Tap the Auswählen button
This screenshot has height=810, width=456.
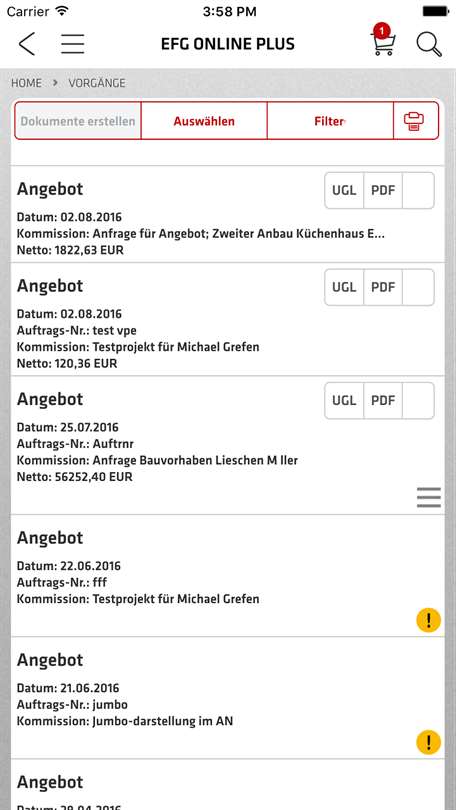(204, 121)
